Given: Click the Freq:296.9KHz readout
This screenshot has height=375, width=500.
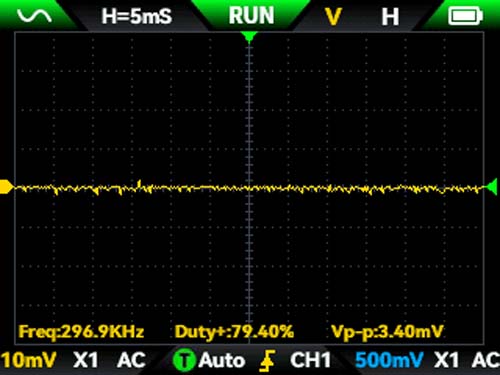Looking at the screenshot, I should 81,332.
